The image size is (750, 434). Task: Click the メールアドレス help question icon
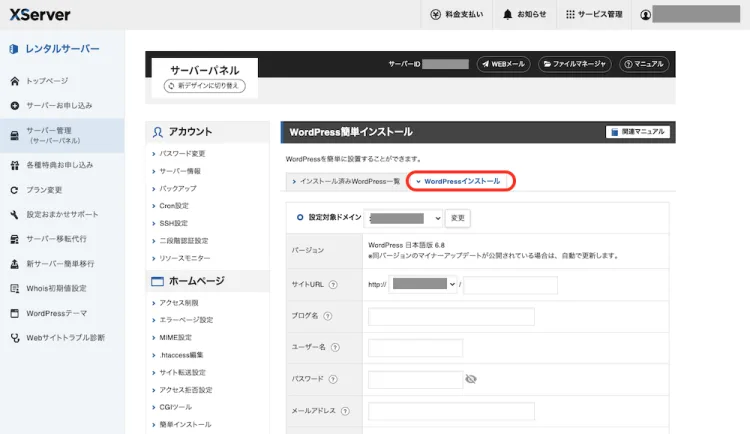(x=345, y=411)
